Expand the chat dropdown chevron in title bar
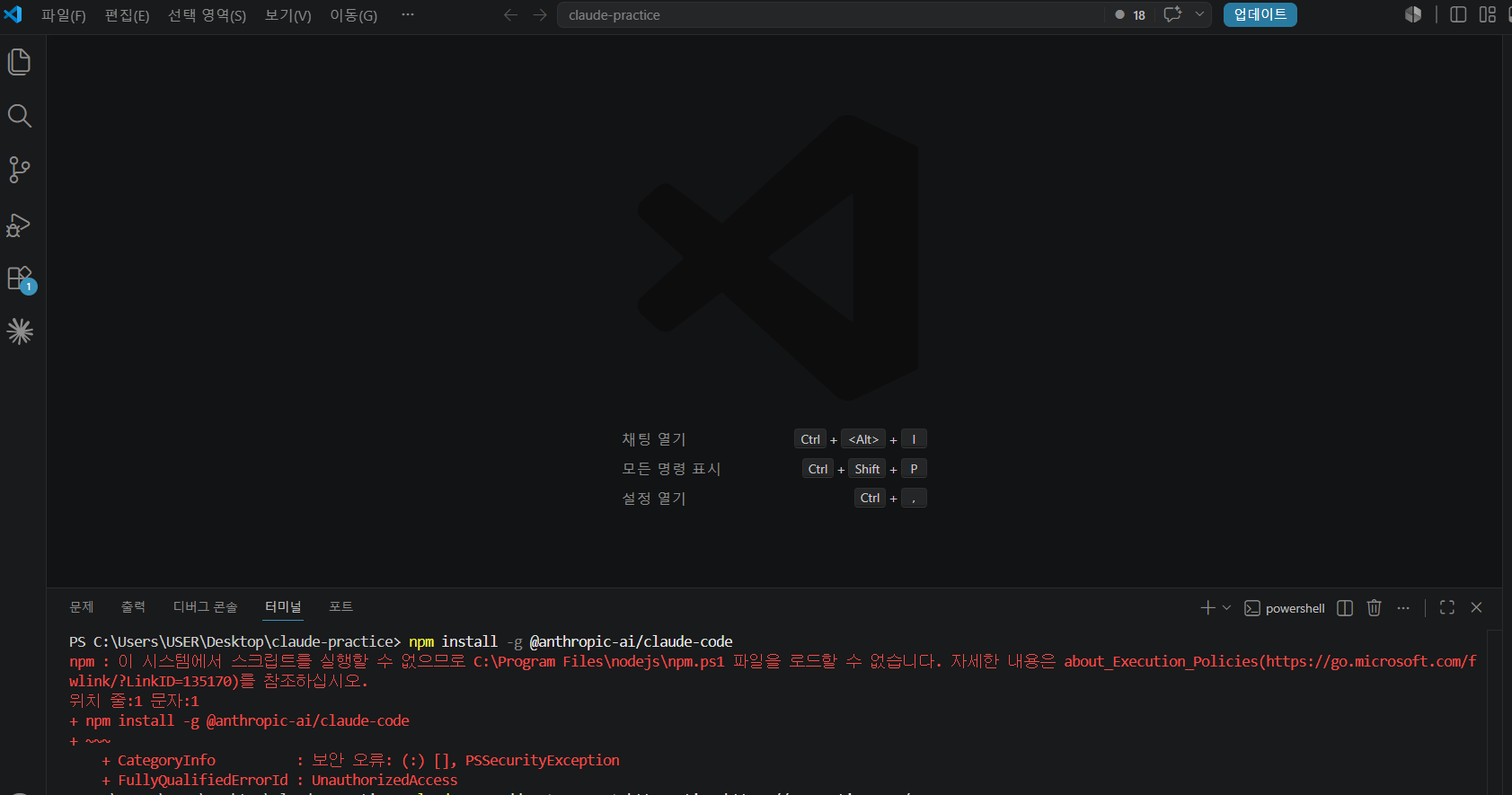1512x795 pixels. [1199, 14]
